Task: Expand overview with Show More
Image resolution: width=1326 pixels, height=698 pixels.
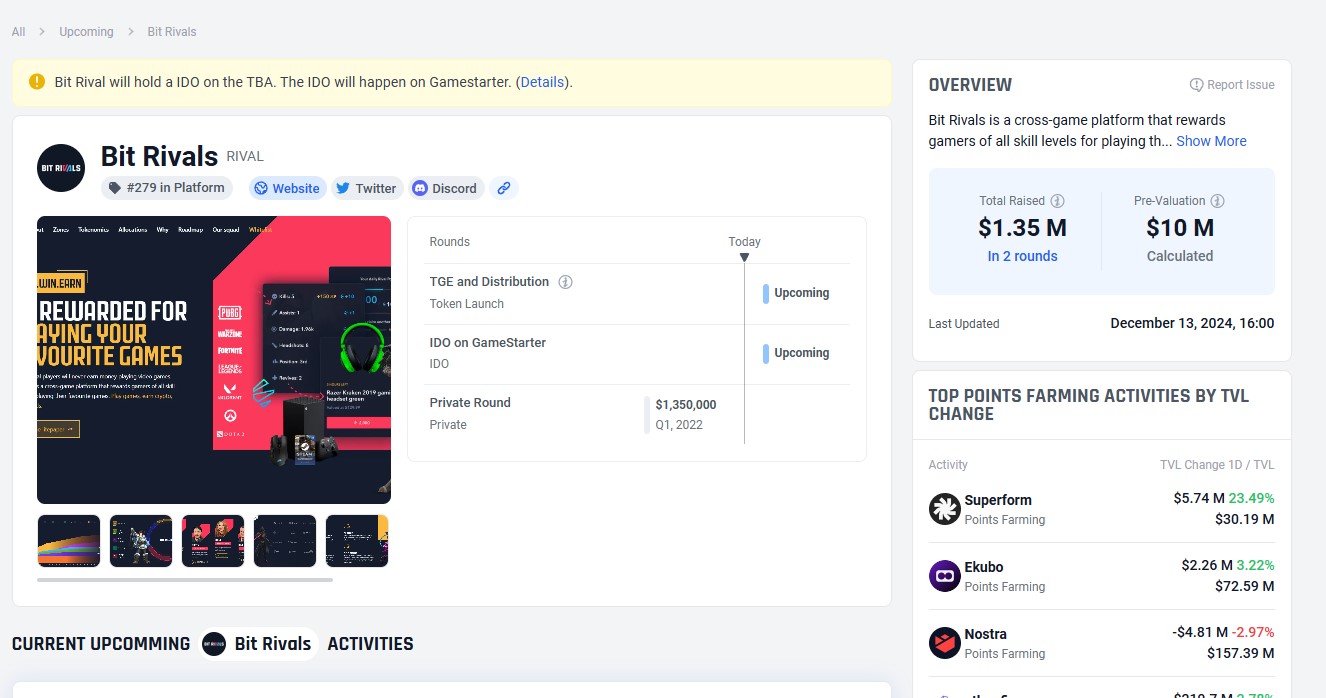Action: click(x=1210, y=141)
